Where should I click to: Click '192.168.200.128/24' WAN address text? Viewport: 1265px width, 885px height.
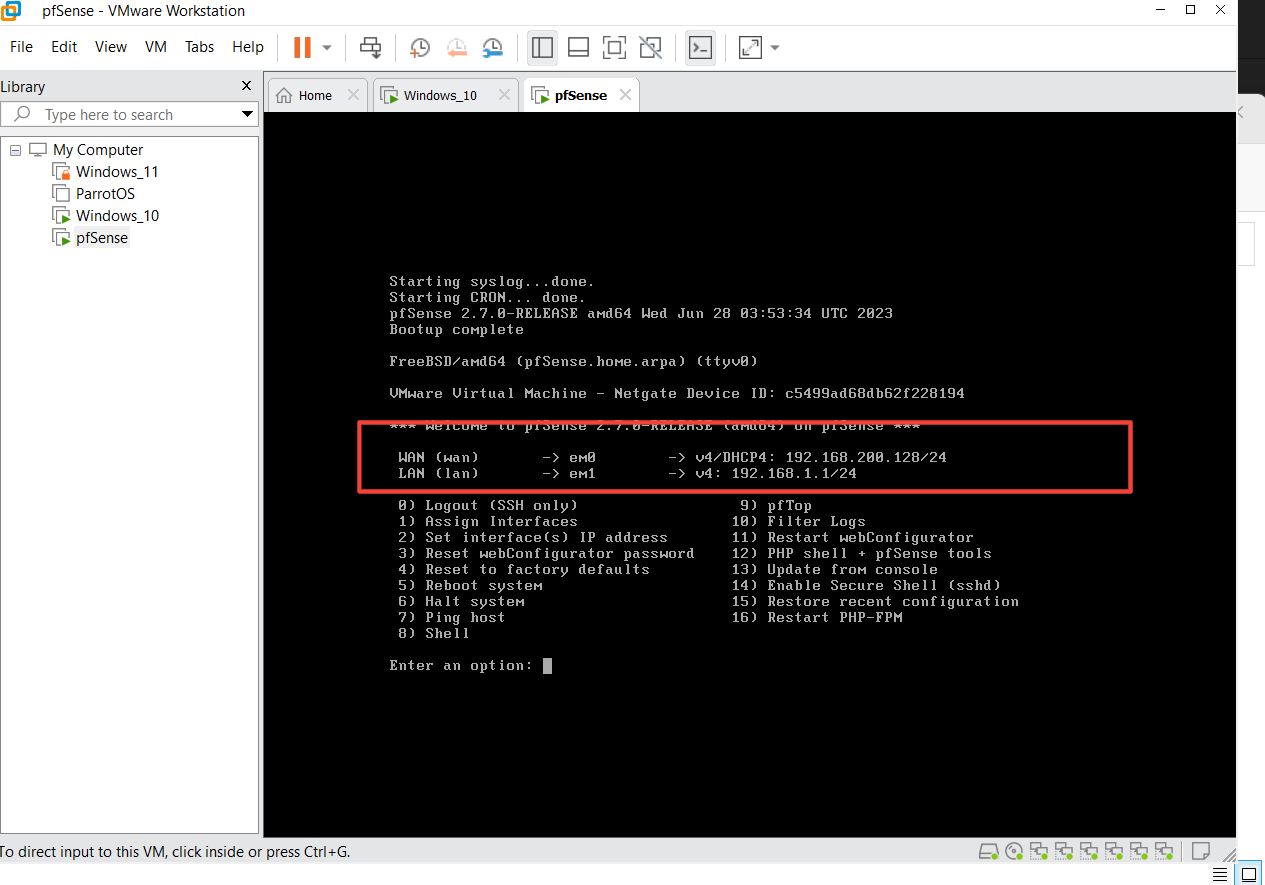865,458
